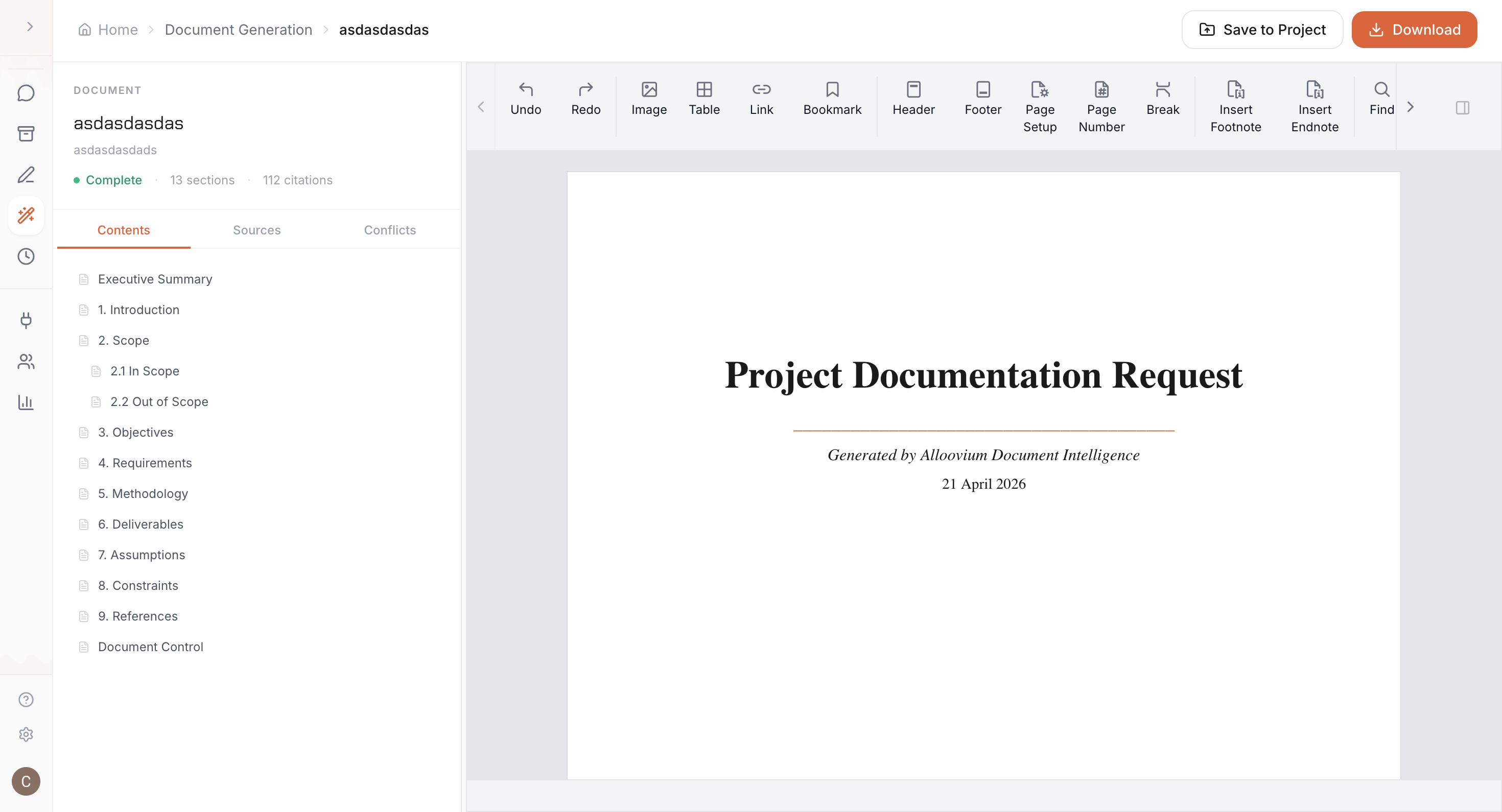Open the Document Control section
1502x812 pixels.
[150, 647]
